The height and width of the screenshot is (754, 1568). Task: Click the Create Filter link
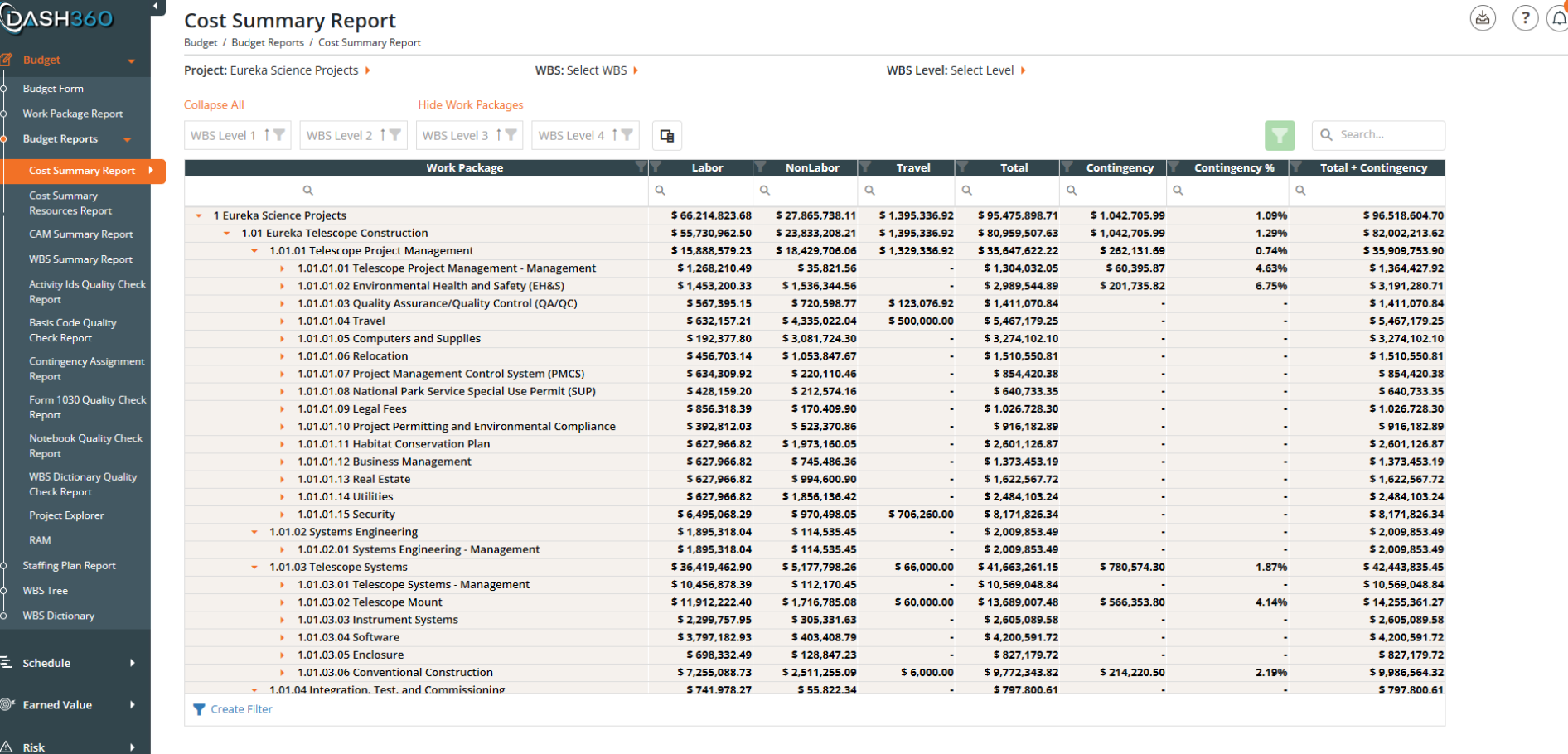[x=241, y=709]
